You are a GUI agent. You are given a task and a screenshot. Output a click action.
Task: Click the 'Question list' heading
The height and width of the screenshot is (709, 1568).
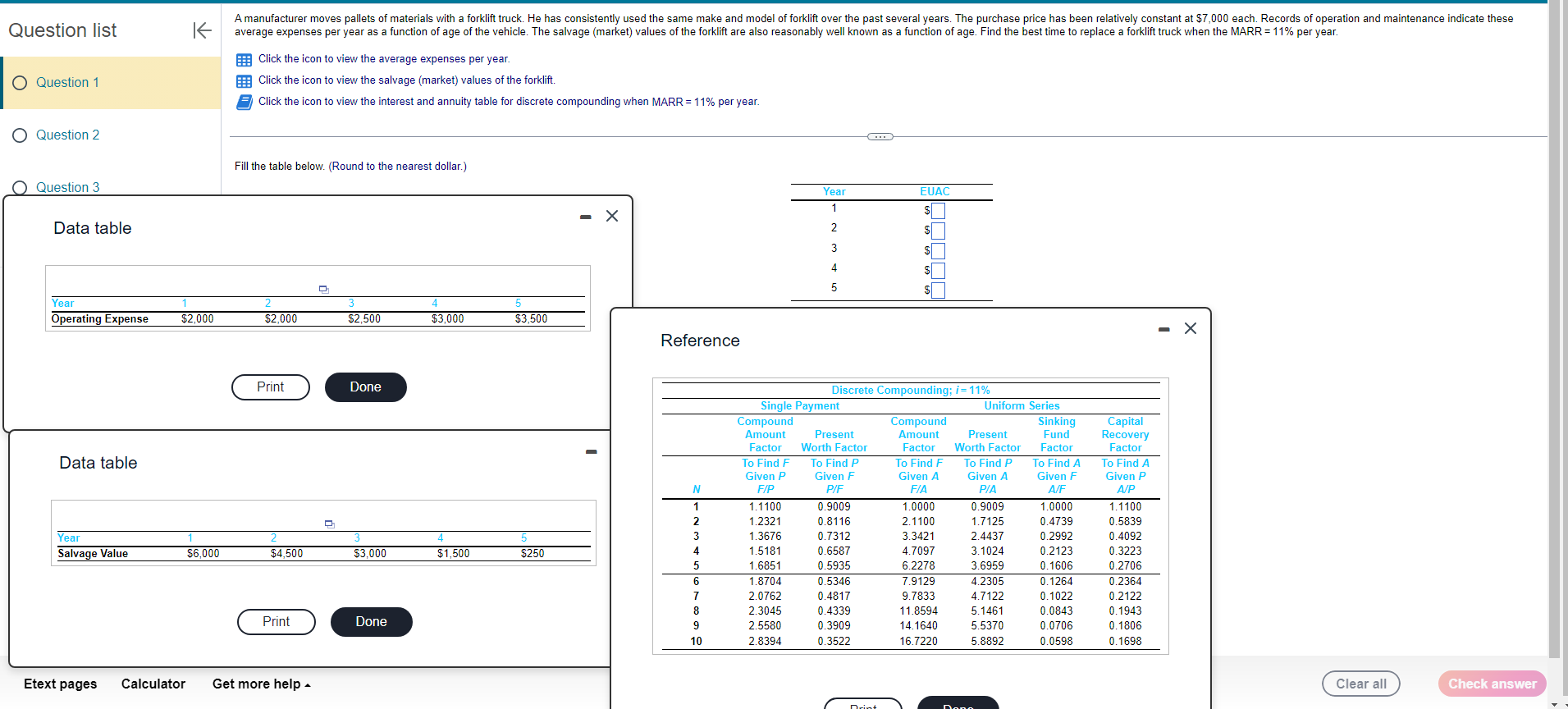pos(62,30)
